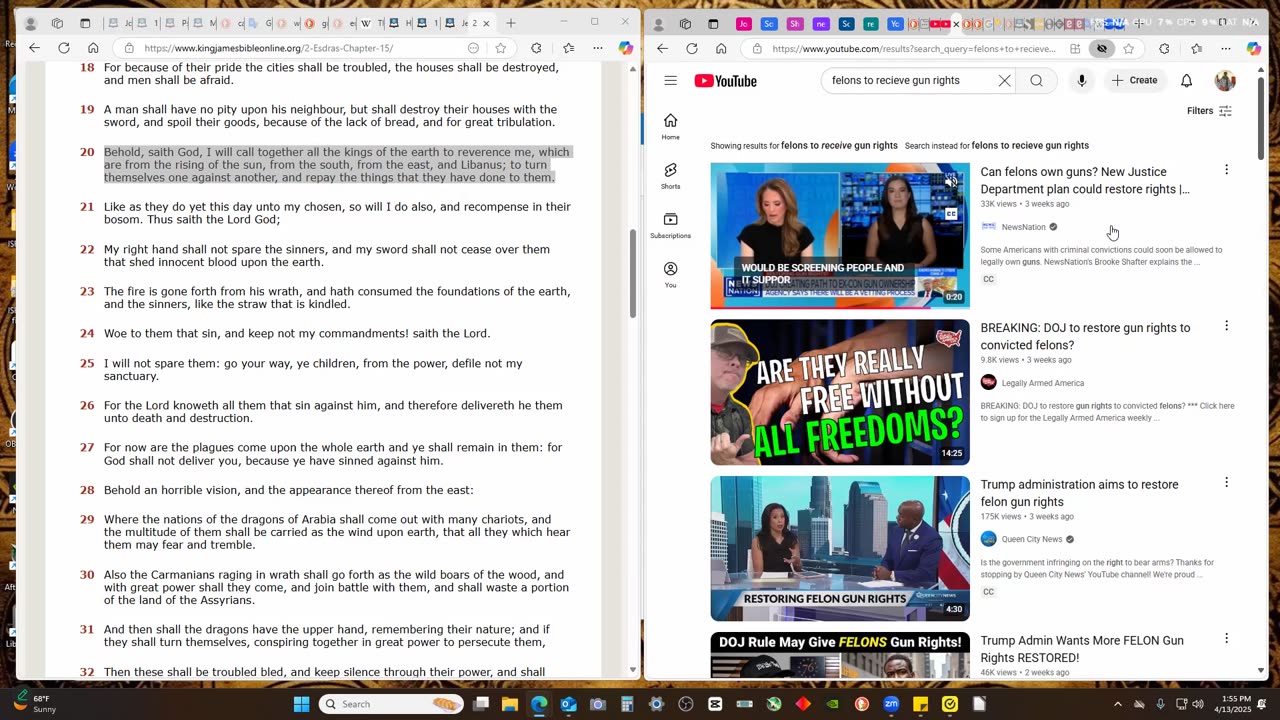This screenshot has width=1280, height=720.
Task: Go to the YouTube logo homepage
Action: [x=725, y=81]
